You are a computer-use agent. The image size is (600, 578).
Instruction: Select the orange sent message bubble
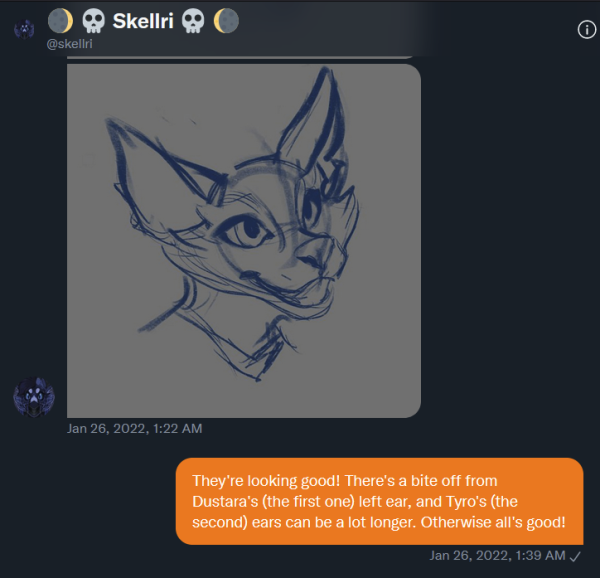[x=380, y=501]
